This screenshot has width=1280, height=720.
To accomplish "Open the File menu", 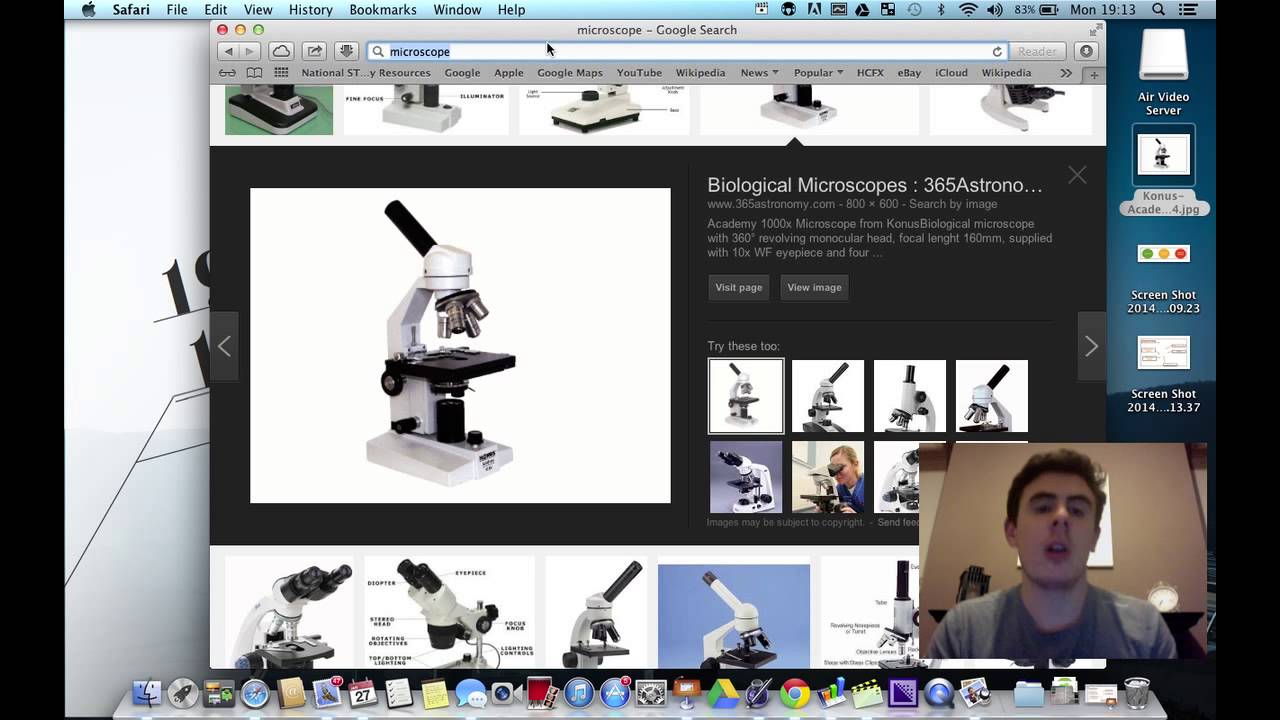I will [x=177, y=10].
